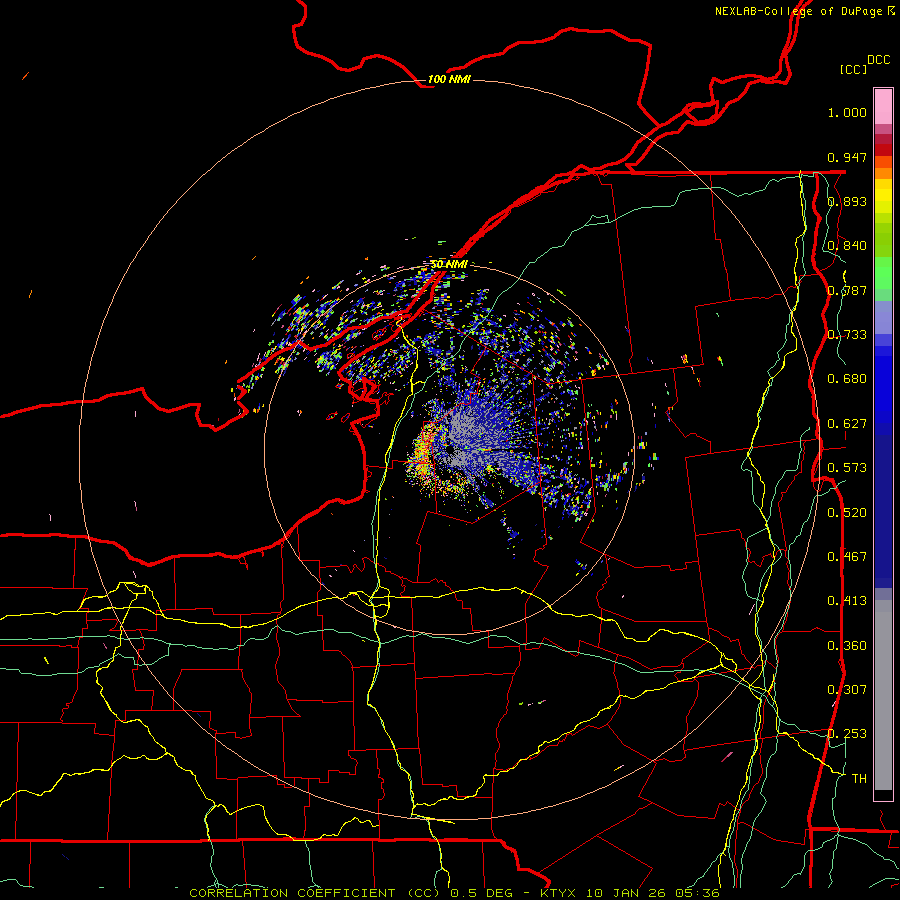900x900 pixels.
Task: Select the 0.733 legend value
Action: click(847, 335)
